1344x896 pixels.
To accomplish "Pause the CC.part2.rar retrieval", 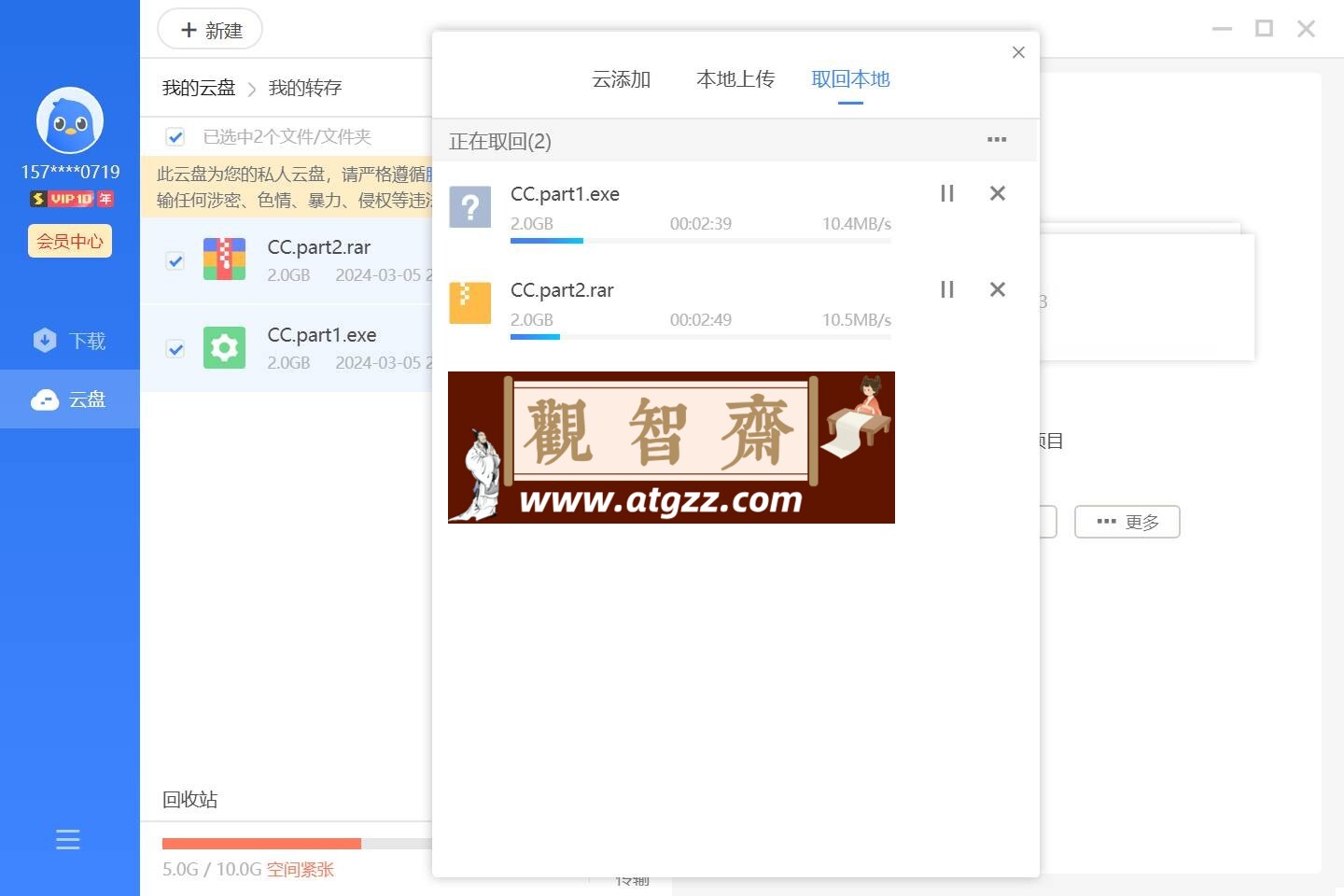I will (946, 289).
